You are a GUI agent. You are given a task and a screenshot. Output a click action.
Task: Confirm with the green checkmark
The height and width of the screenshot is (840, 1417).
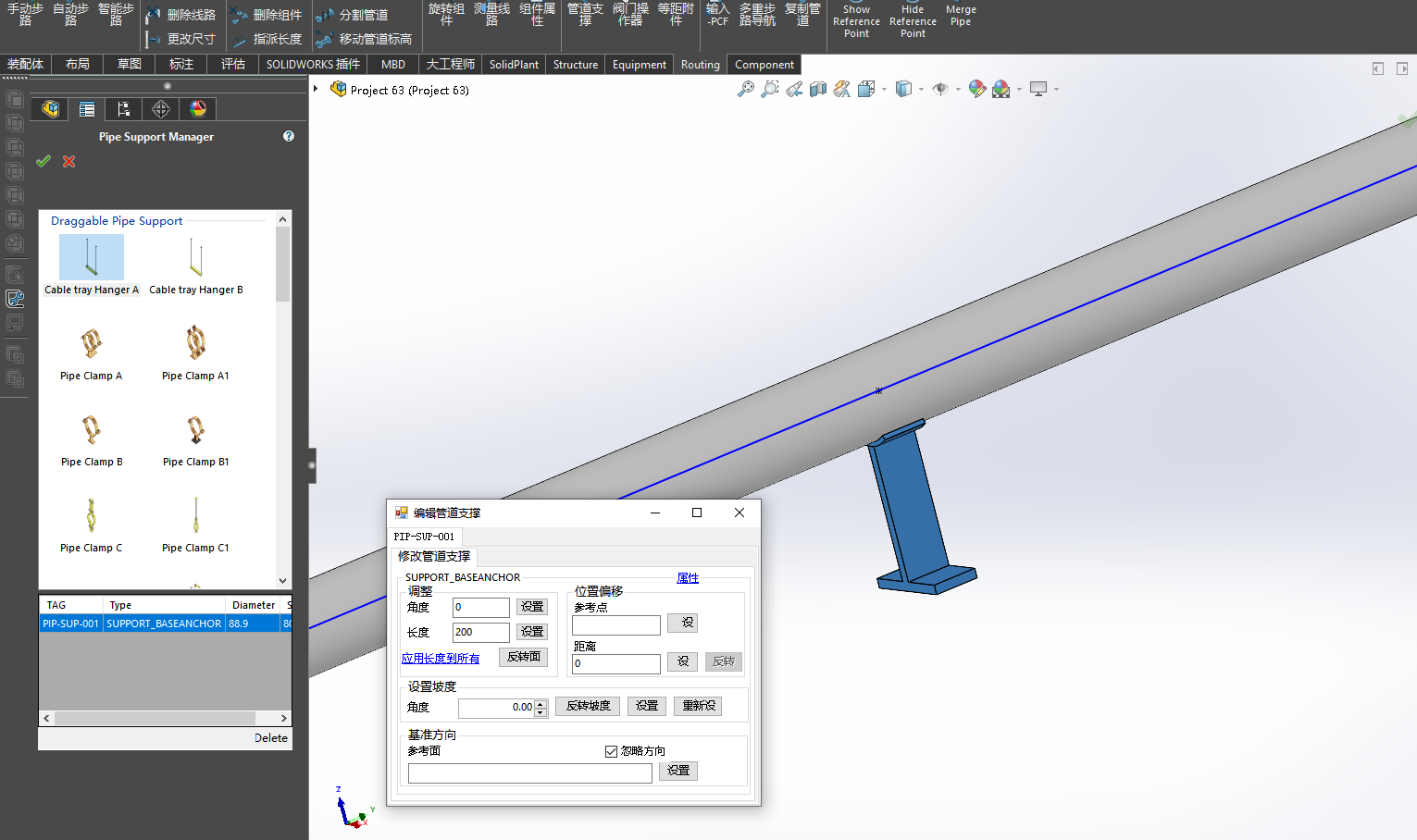click(44, 161)
